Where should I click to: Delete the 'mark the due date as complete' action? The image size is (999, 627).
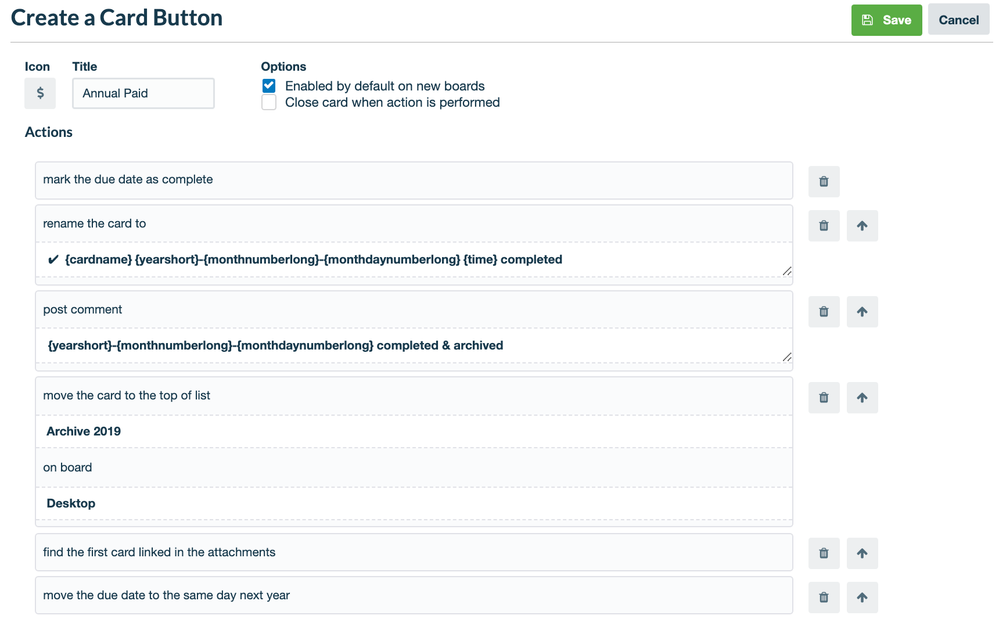[823, 181]
